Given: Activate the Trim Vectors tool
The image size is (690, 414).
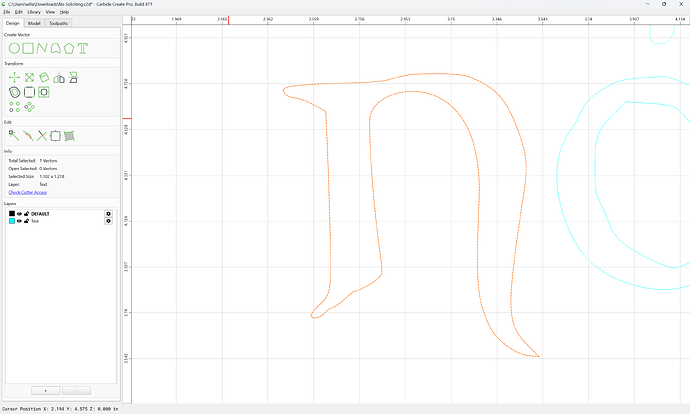Looking at the screenshot, I should [42, 136].
